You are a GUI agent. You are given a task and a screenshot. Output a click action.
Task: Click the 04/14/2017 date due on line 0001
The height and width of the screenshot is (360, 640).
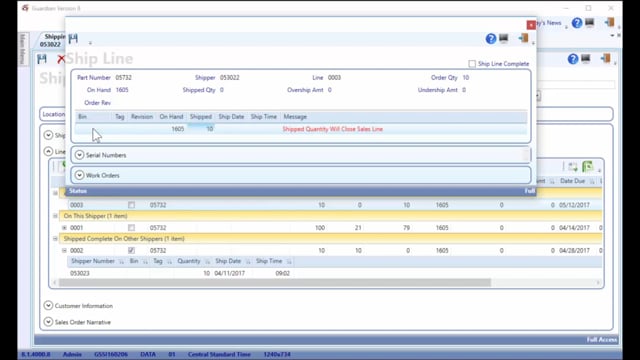click(574, 228)
